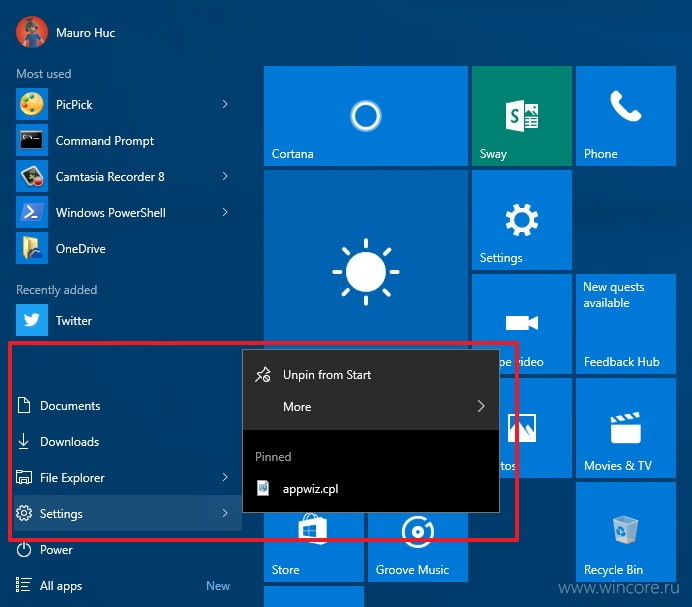
Task: Expand the More submenu chevron
Action: coord(481,406)
